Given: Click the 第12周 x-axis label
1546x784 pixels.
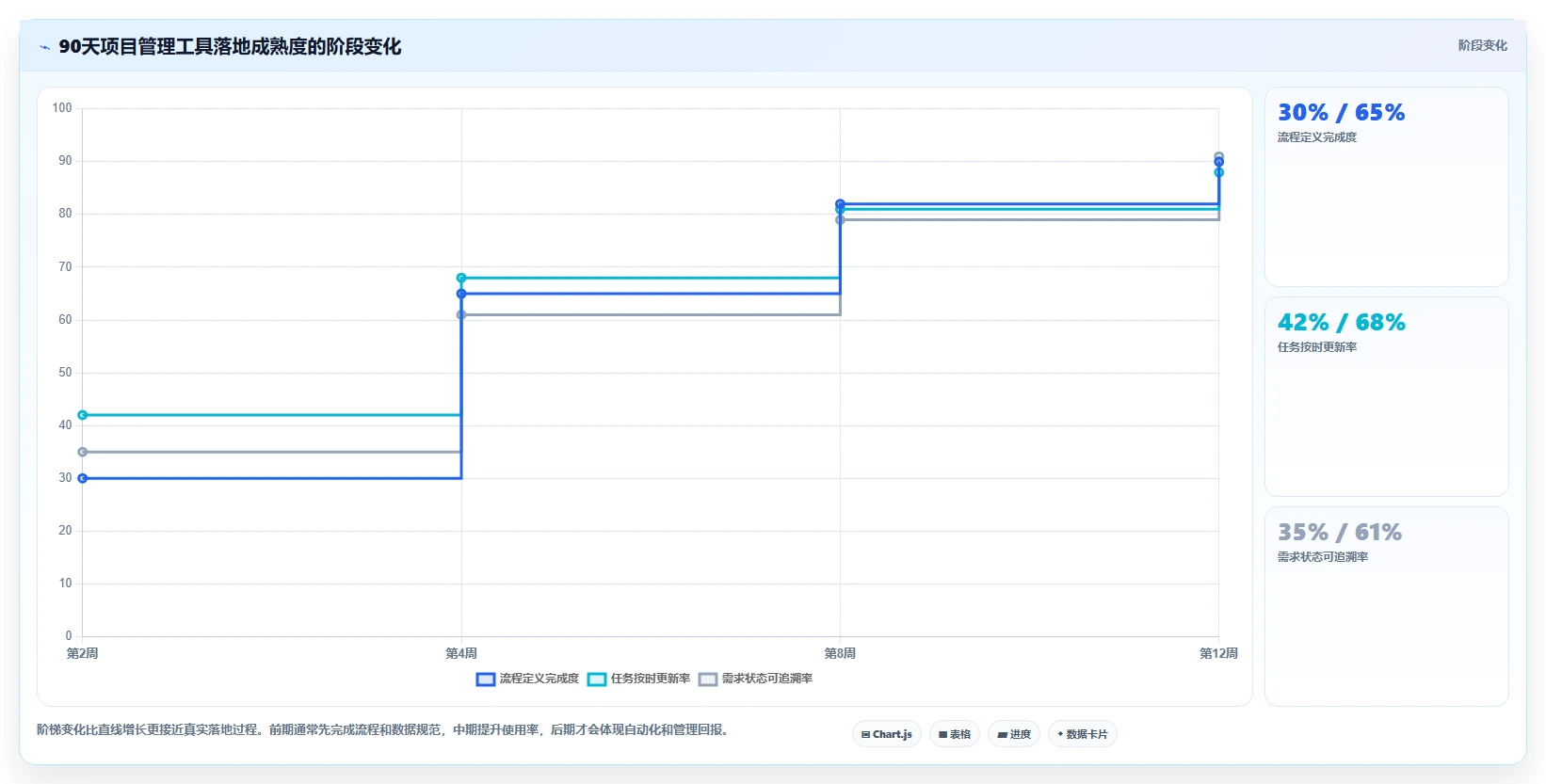Looking at the screenshot, I should click(x=1219, y=653).
